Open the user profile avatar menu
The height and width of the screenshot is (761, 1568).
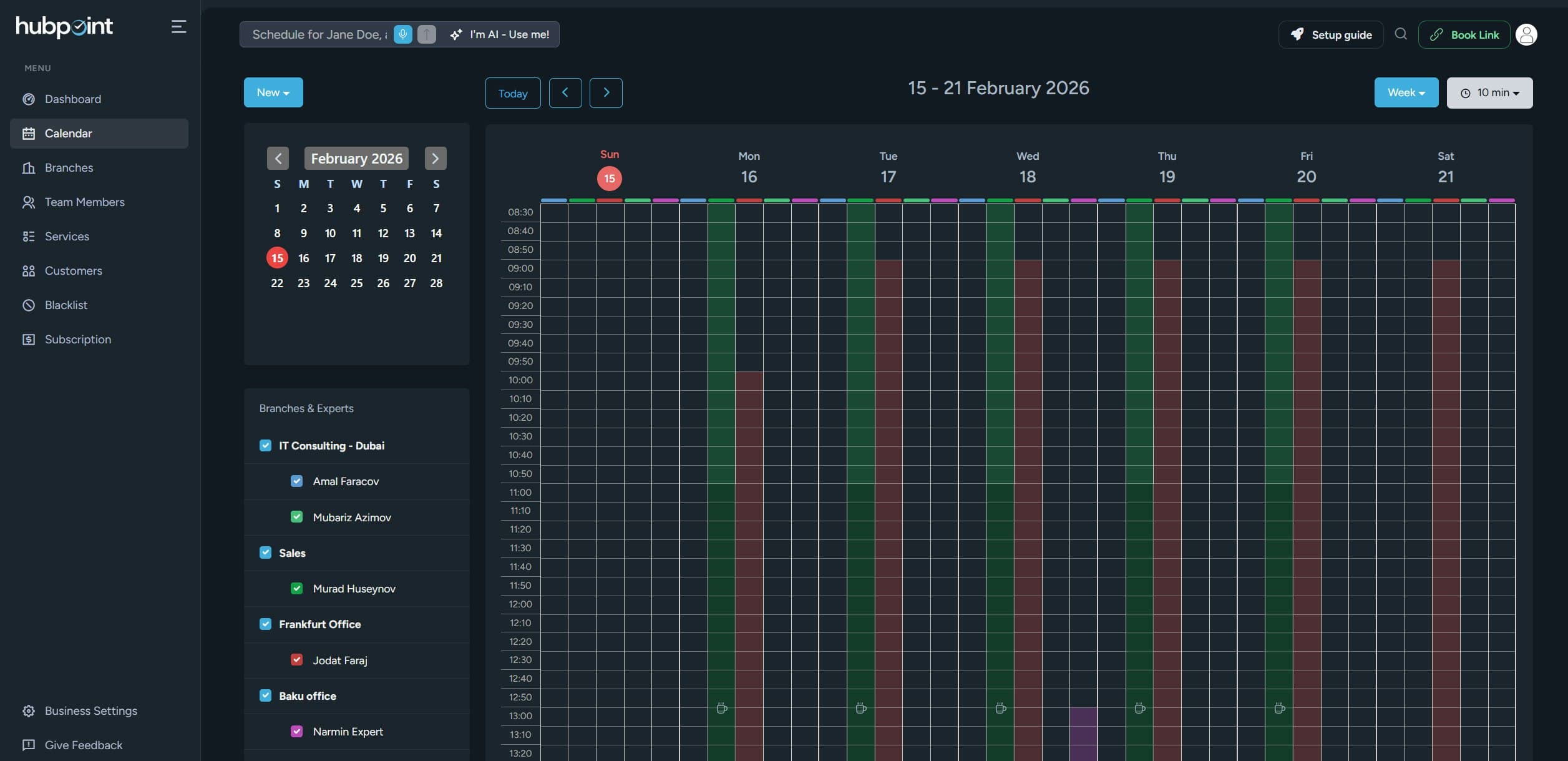point(1527,34)
